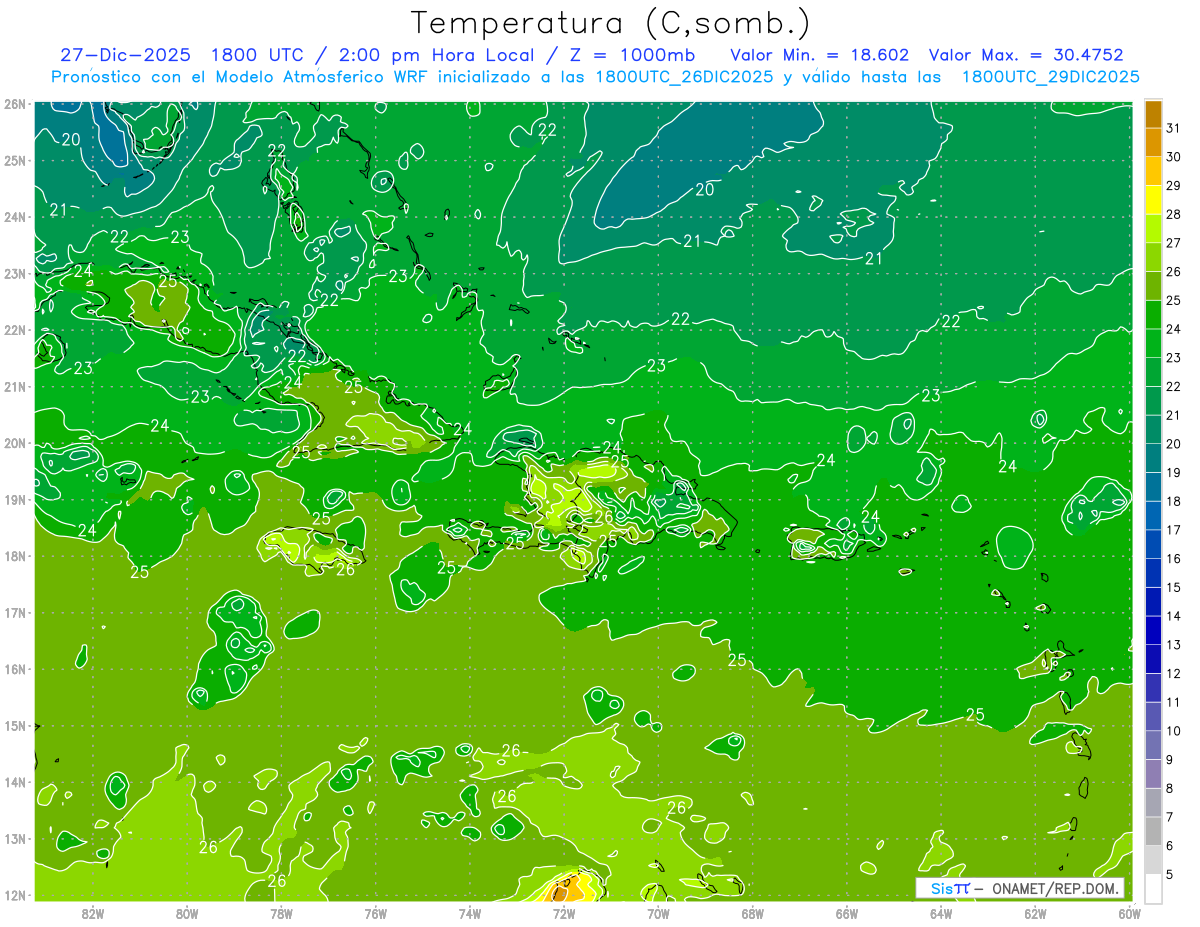Screen dimensions: 1200x927
Task: Click the dark blue swatch between 13 and 14
Action: point(1154,630)
